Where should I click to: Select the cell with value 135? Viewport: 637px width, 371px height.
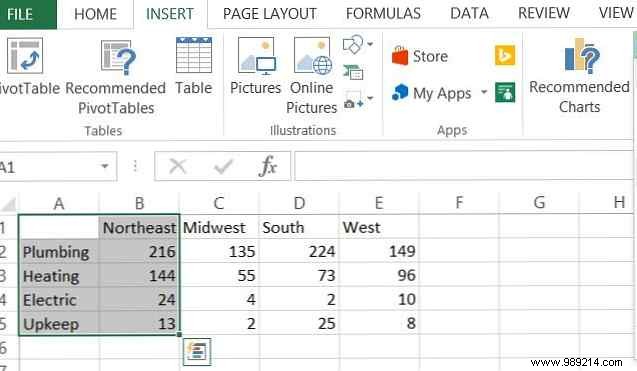pyautogui.click(x=219, y=252)
